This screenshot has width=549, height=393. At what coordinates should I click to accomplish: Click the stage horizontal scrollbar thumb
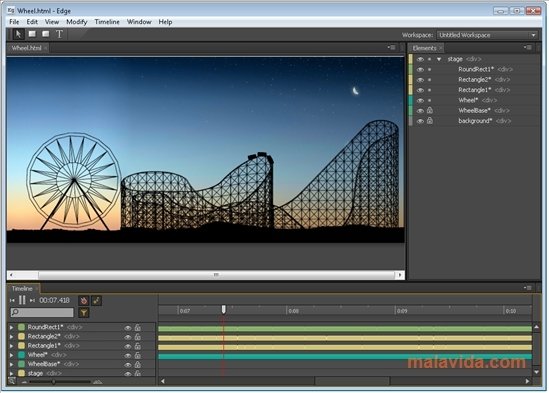tap(216, 275)
